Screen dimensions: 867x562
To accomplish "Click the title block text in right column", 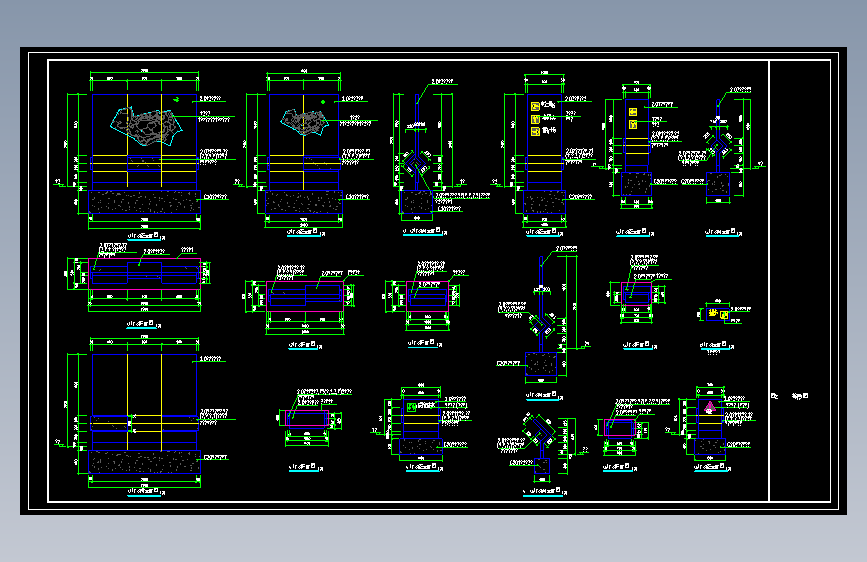I will (x=790, y=396).
